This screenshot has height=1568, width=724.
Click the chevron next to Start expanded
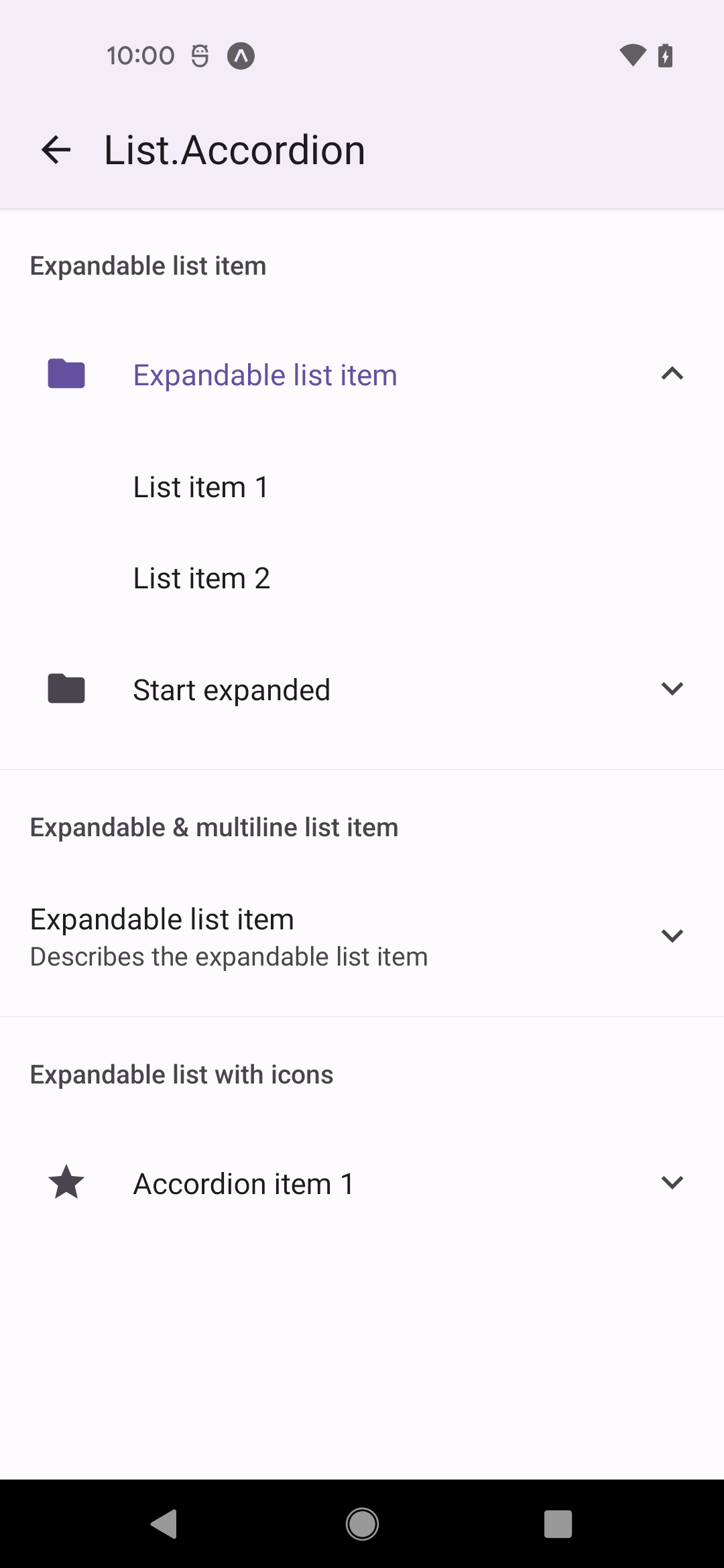(x=673, y=688)
